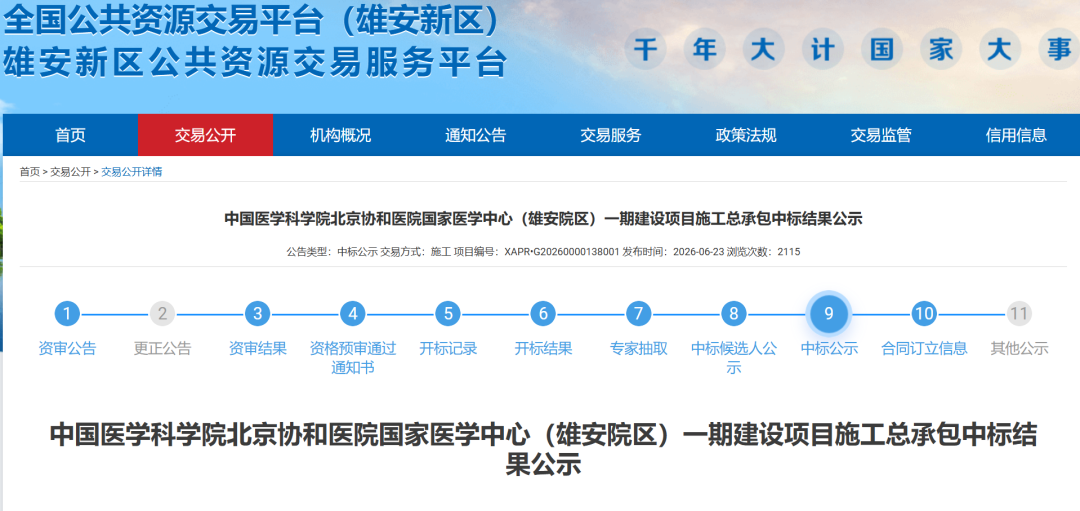Select step circle number 10
The height and width of the screenshot is (511, 1080).
click(x=924, y=314)
